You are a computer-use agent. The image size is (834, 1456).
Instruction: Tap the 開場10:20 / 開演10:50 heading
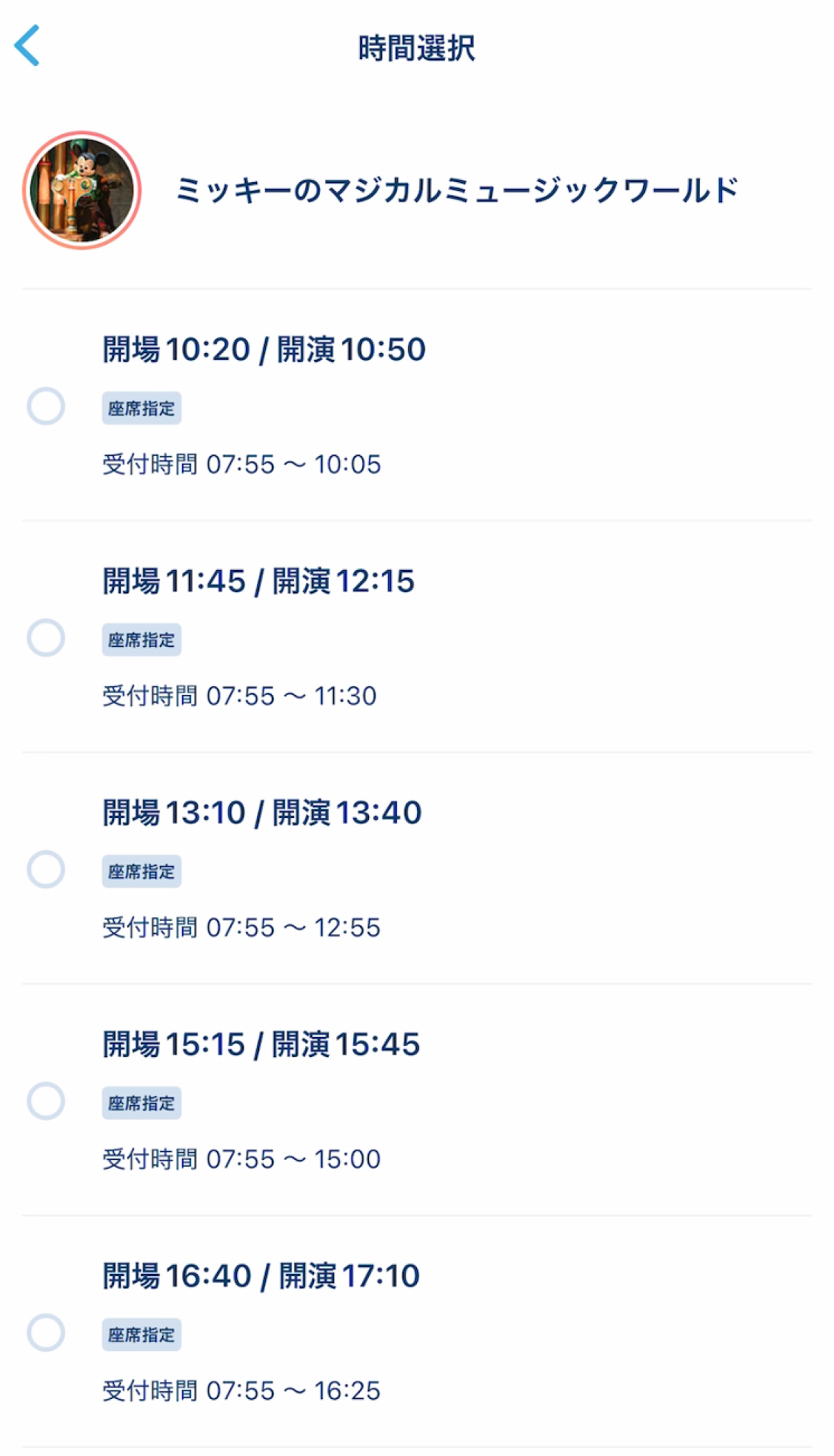coord(264,350)
